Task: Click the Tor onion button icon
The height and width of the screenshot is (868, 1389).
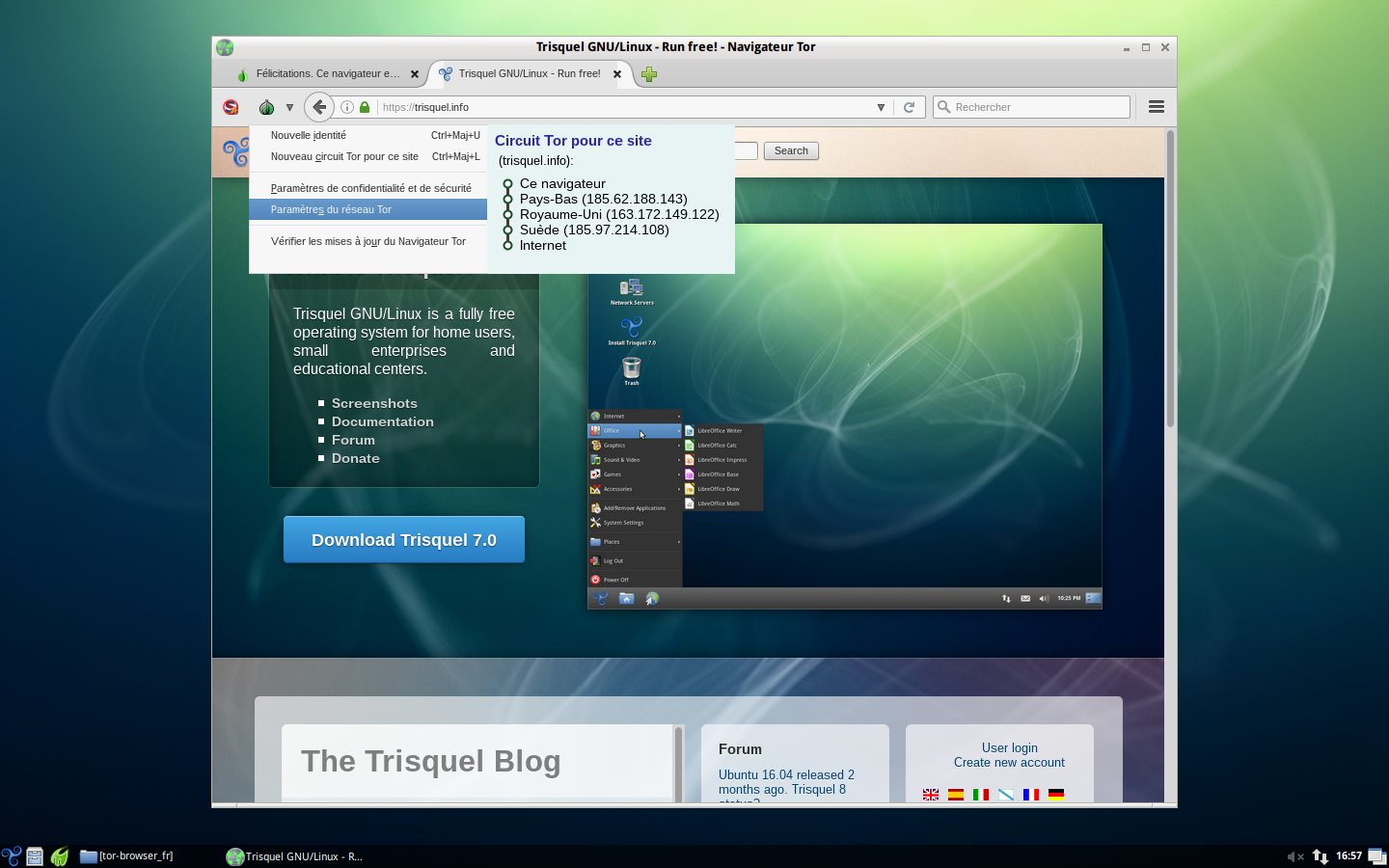Action: point(267,107)
